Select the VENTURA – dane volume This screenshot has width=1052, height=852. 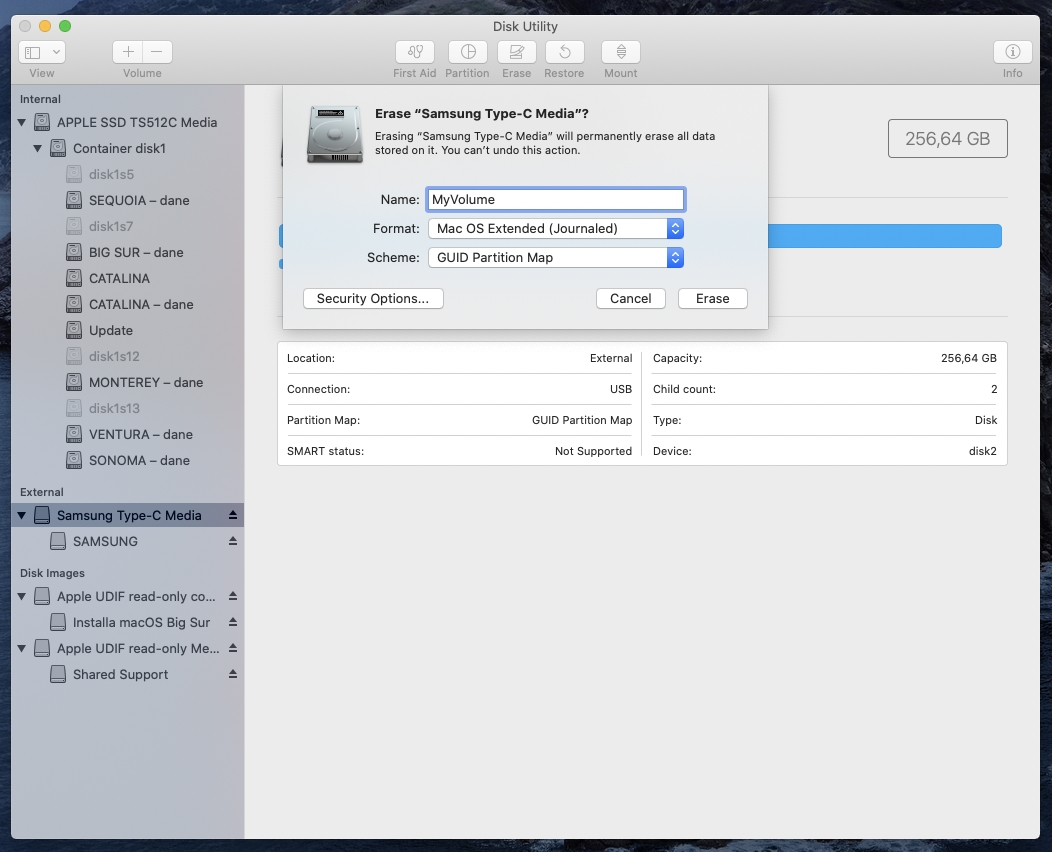[127, 434]
